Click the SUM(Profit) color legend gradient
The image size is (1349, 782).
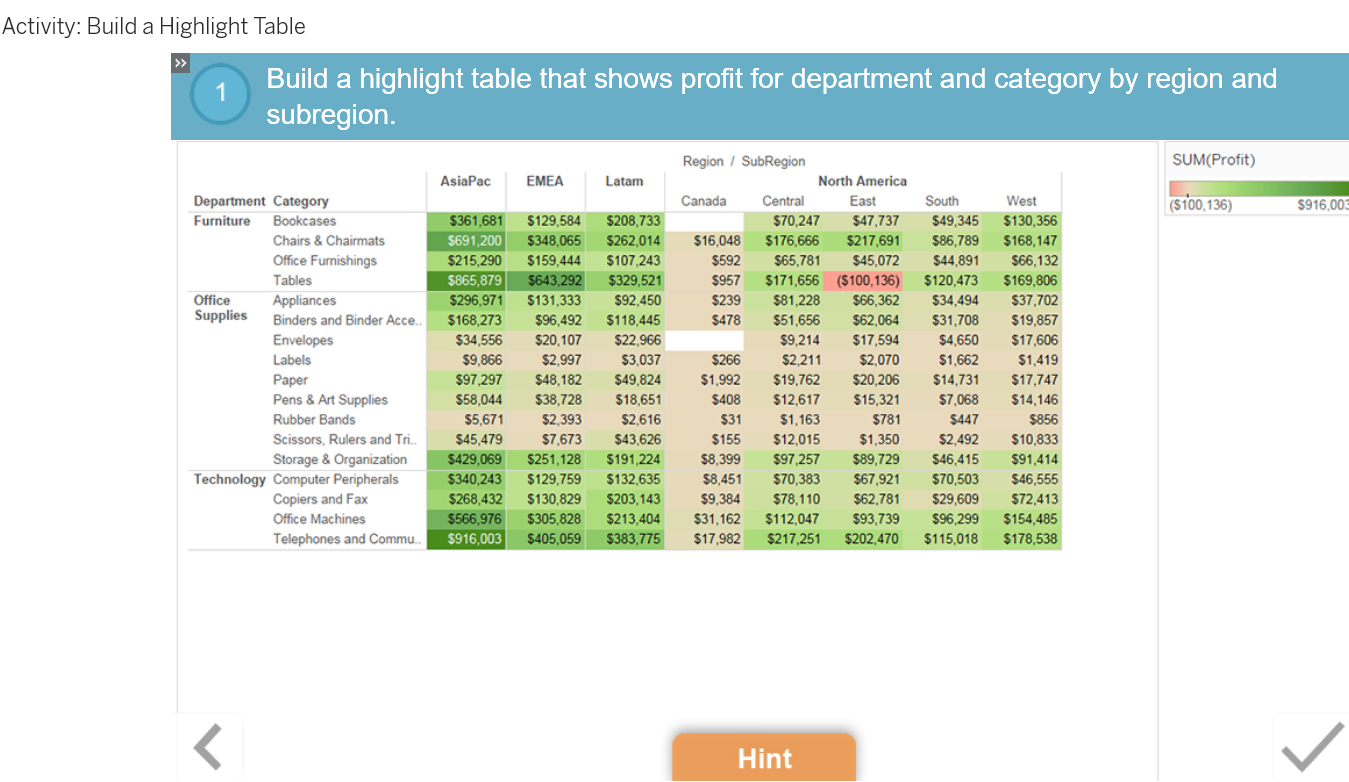pyautogui.click(x=1259, y=188)
